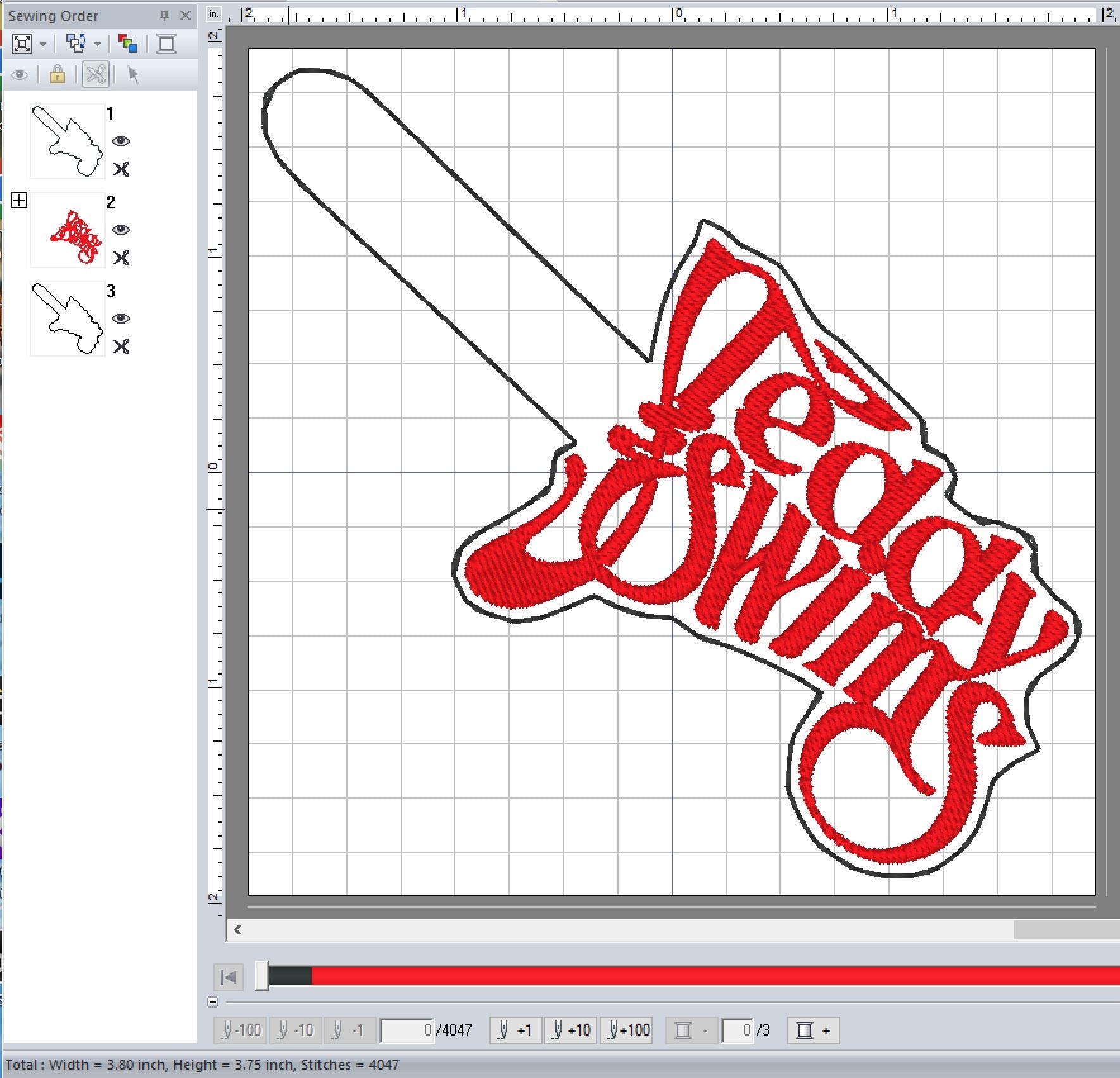Click the stitch simulator slider handle

pyautogui.click(x=262, y=976)
